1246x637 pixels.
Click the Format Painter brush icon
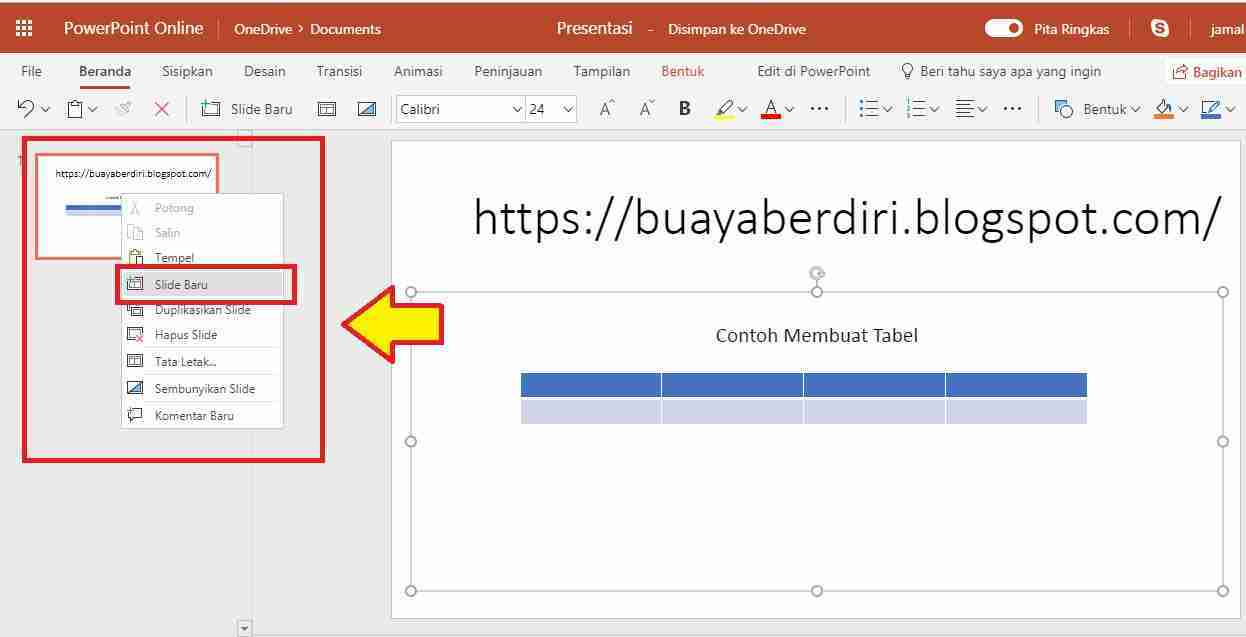click(x=124, y=109)
